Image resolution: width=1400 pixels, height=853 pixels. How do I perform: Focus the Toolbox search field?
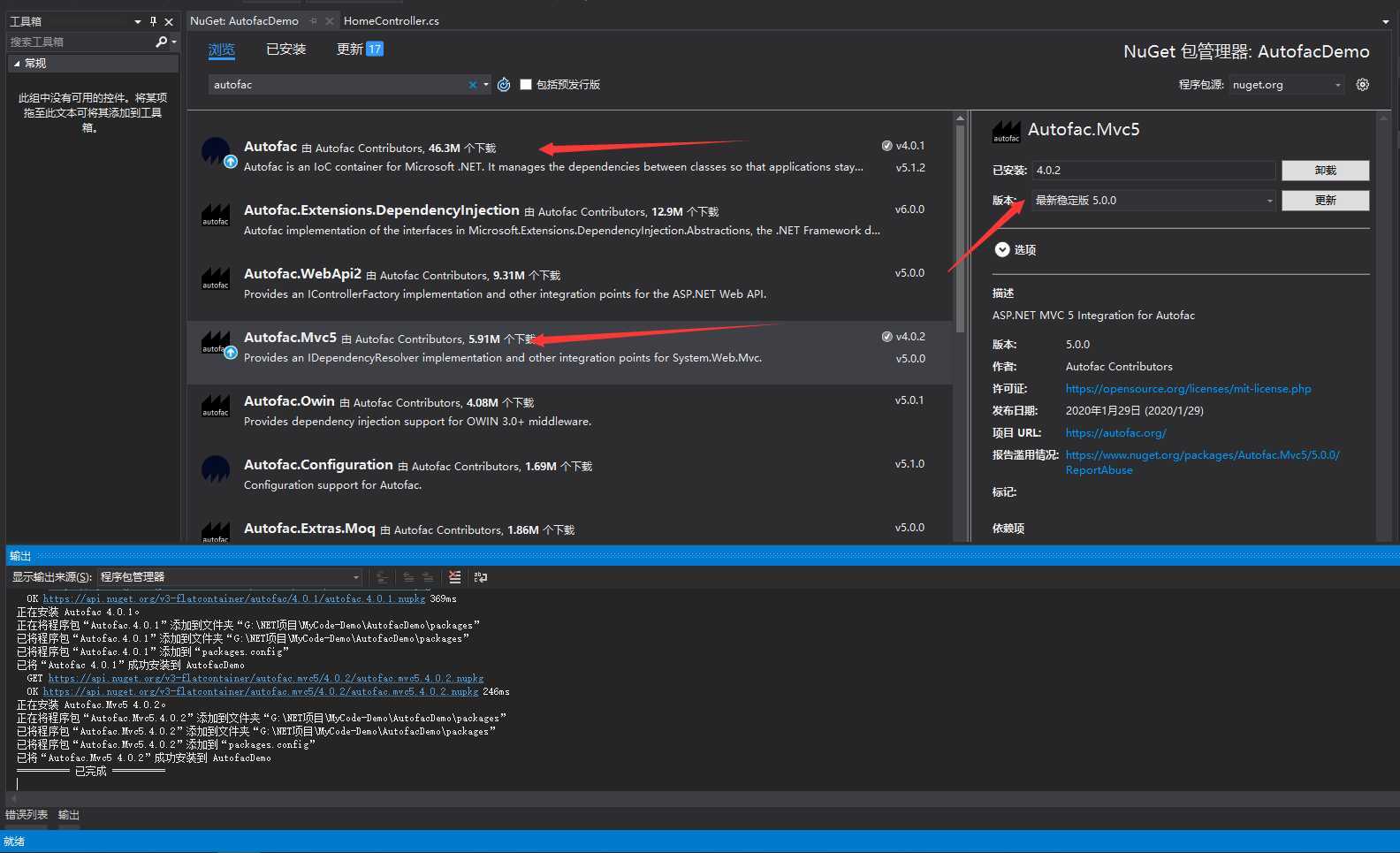click(80, 42)
